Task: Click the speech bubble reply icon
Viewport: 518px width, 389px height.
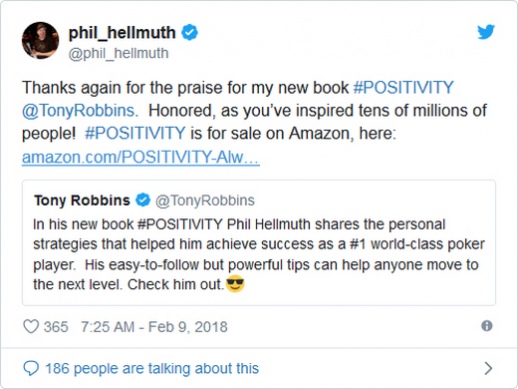Action: click(31, 368)
